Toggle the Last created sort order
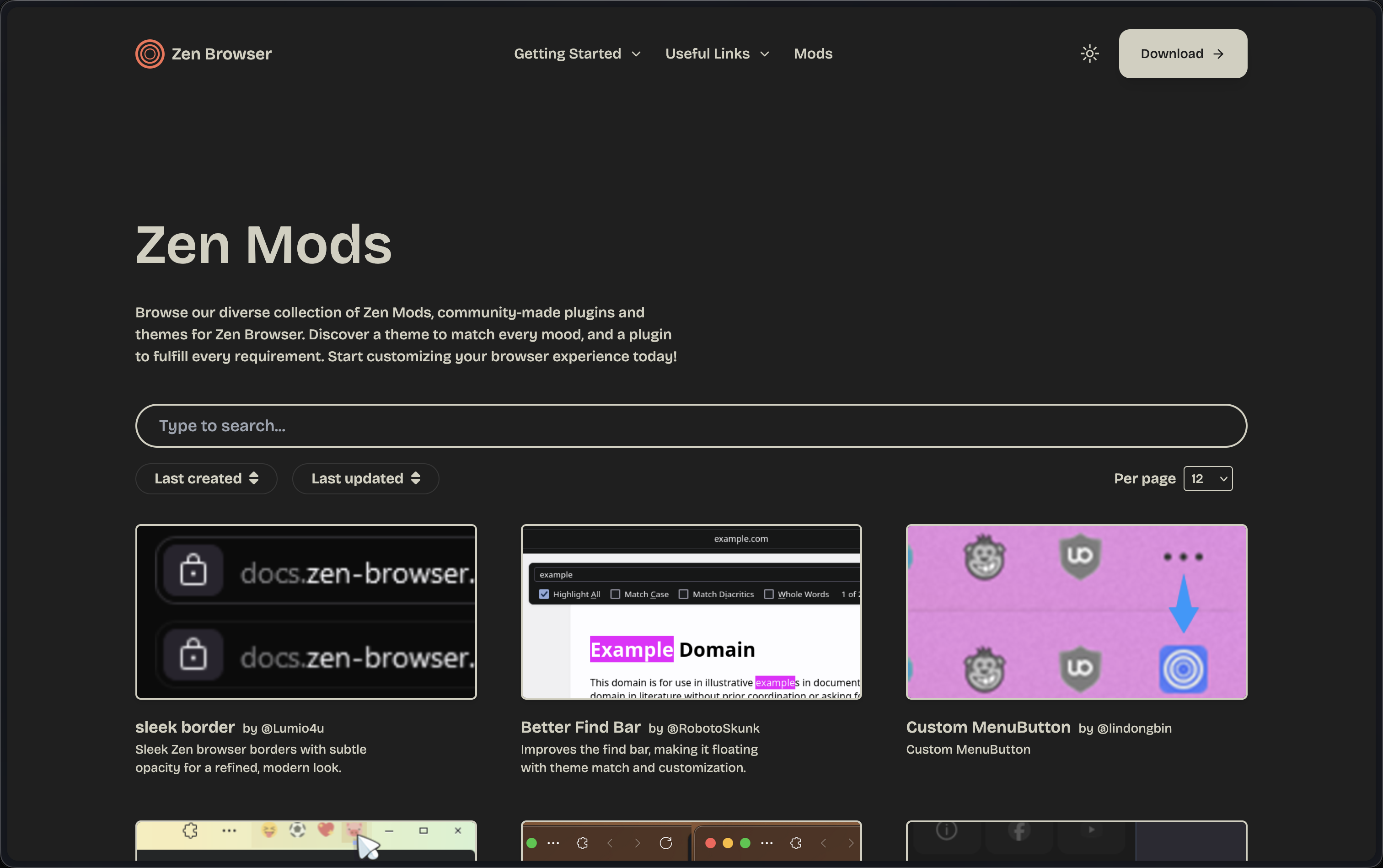Screen dimensions: 1383x868 (x=205, y=478)
